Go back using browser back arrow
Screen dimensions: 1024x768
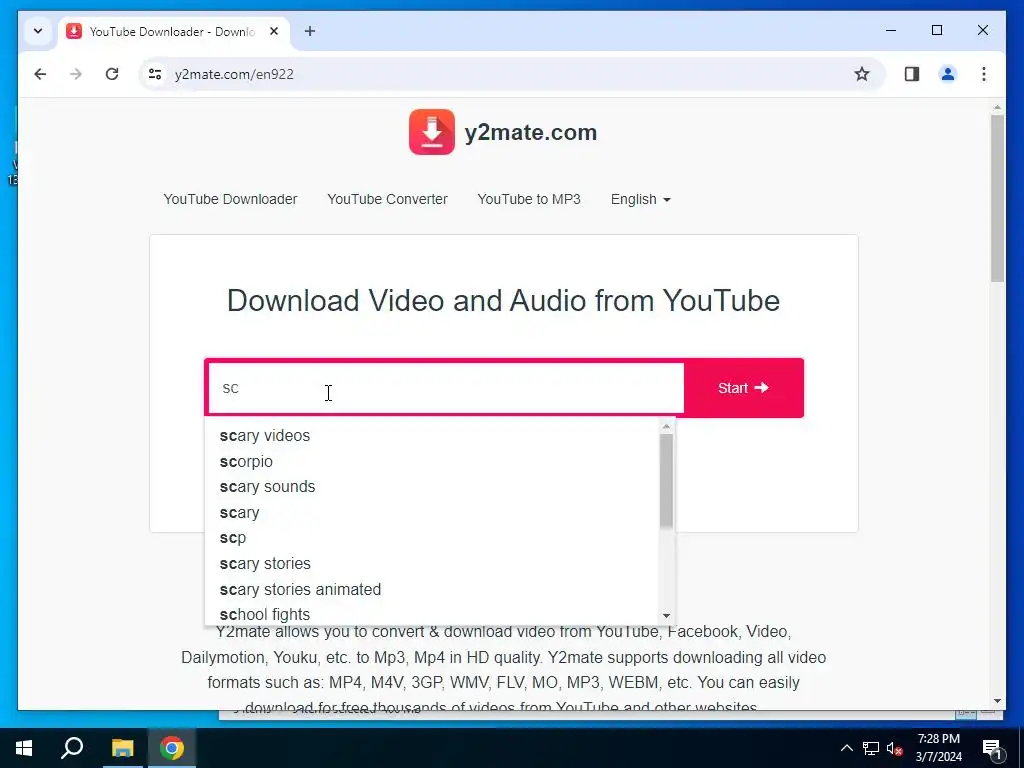coord(40,74)
